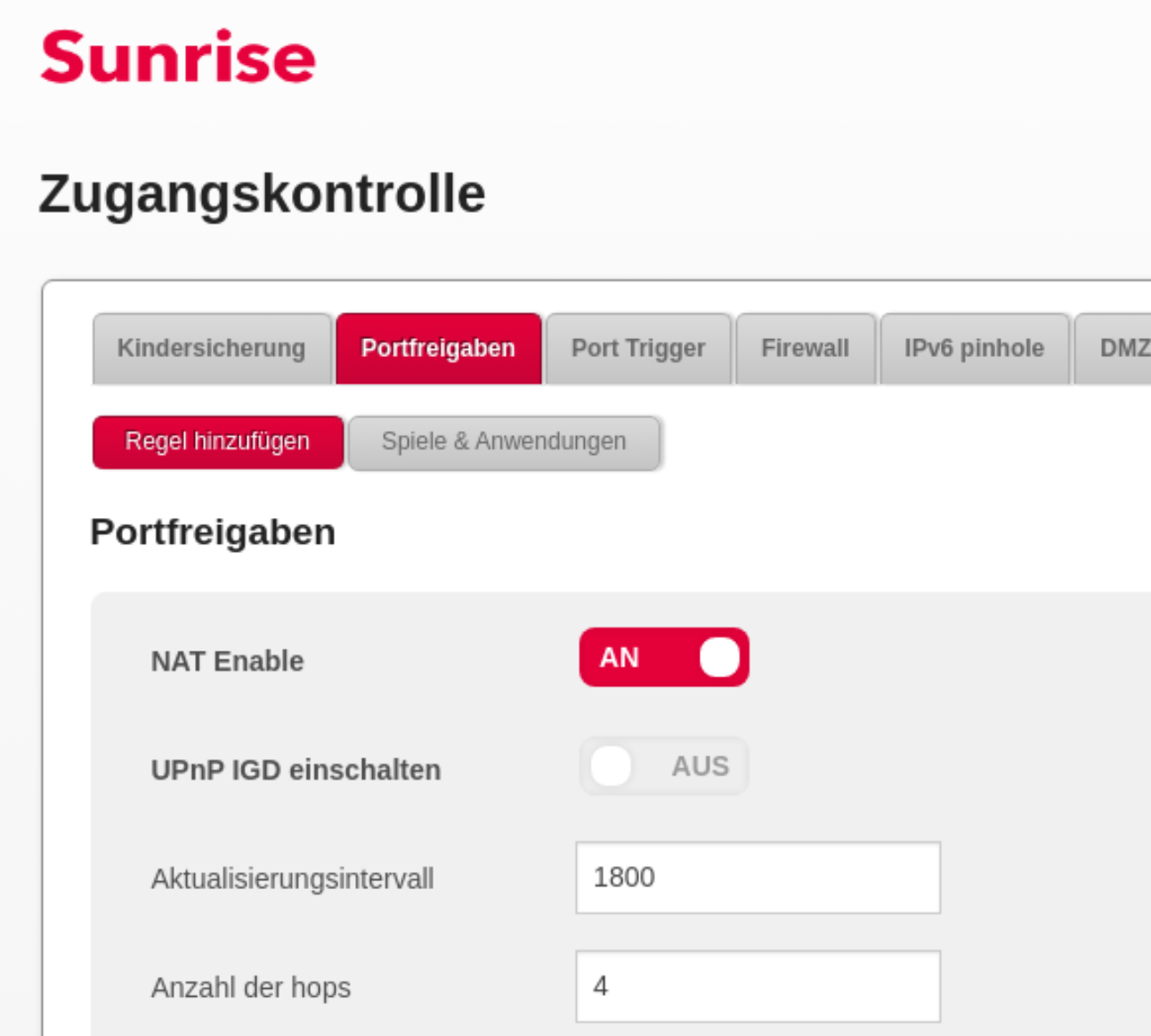Click the Anzahl der hops label
The image size is (1151, 1036).
tap(251, 988)
